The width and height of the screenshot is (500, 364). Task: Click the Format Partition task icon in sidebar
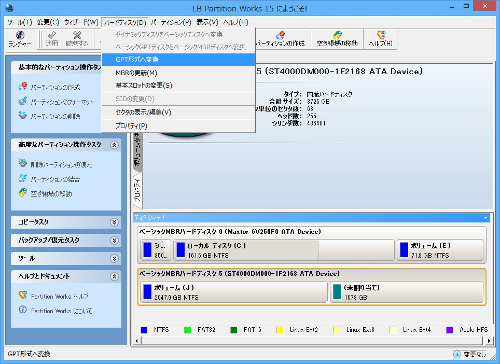pyautogui.click(x=23, y=101)
